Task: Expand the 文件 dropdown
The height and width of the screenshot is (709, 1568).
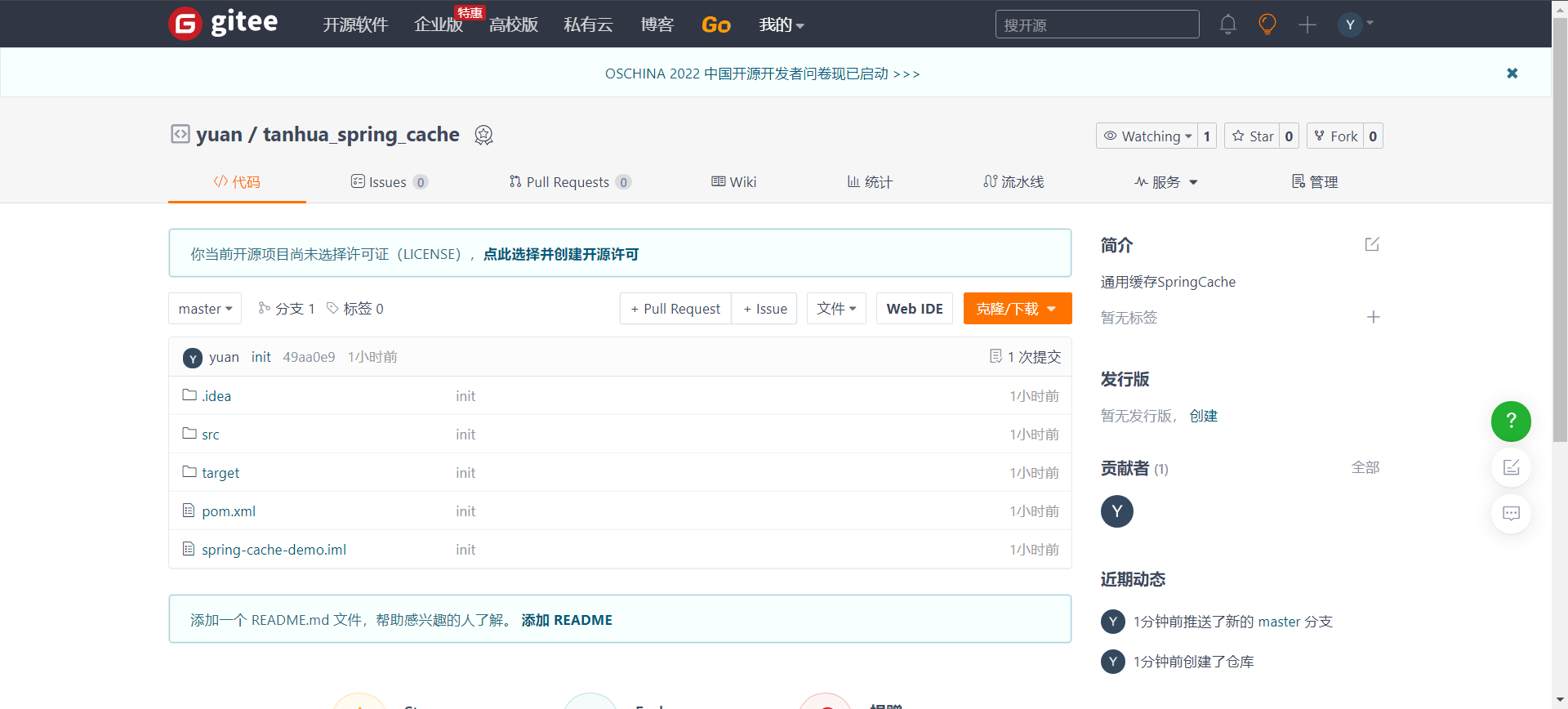Action: tap(836, 309)
